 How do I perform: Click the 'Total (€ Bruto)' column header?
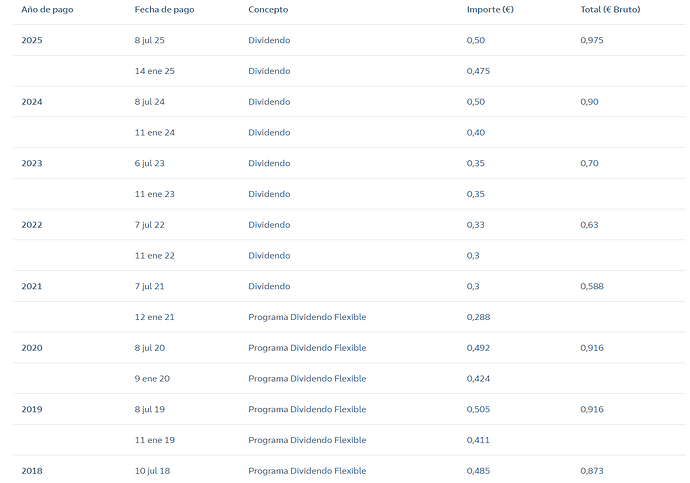[x=610, y=9]
